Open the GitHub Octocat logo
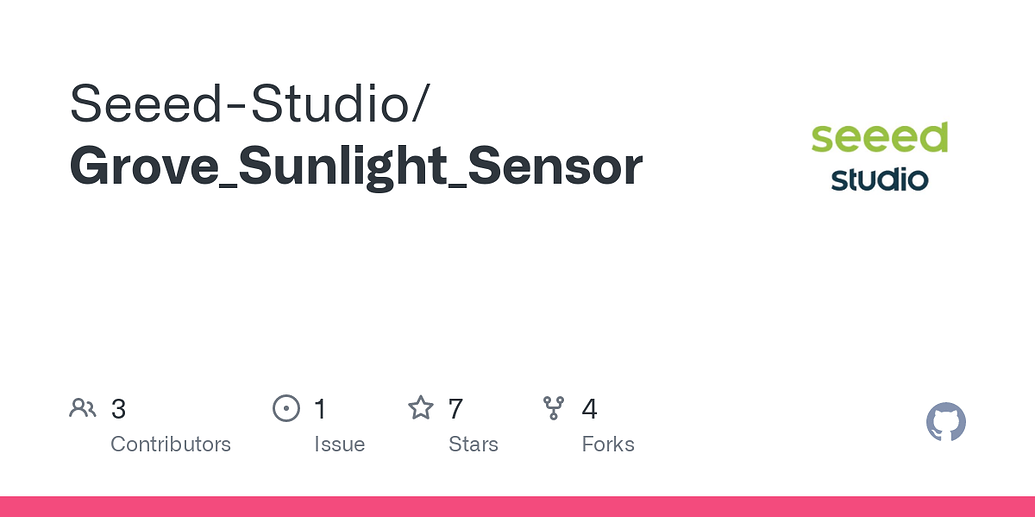The width and height of the screenshot is (1035, 517). pos(946,422)
